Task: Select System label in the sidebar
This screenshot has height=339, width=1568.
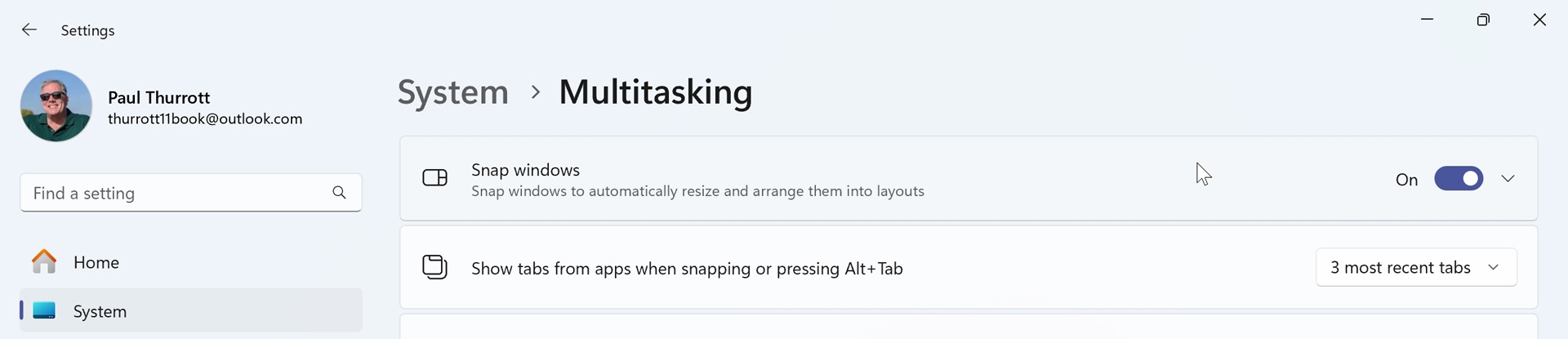Action: click(100, 311)
